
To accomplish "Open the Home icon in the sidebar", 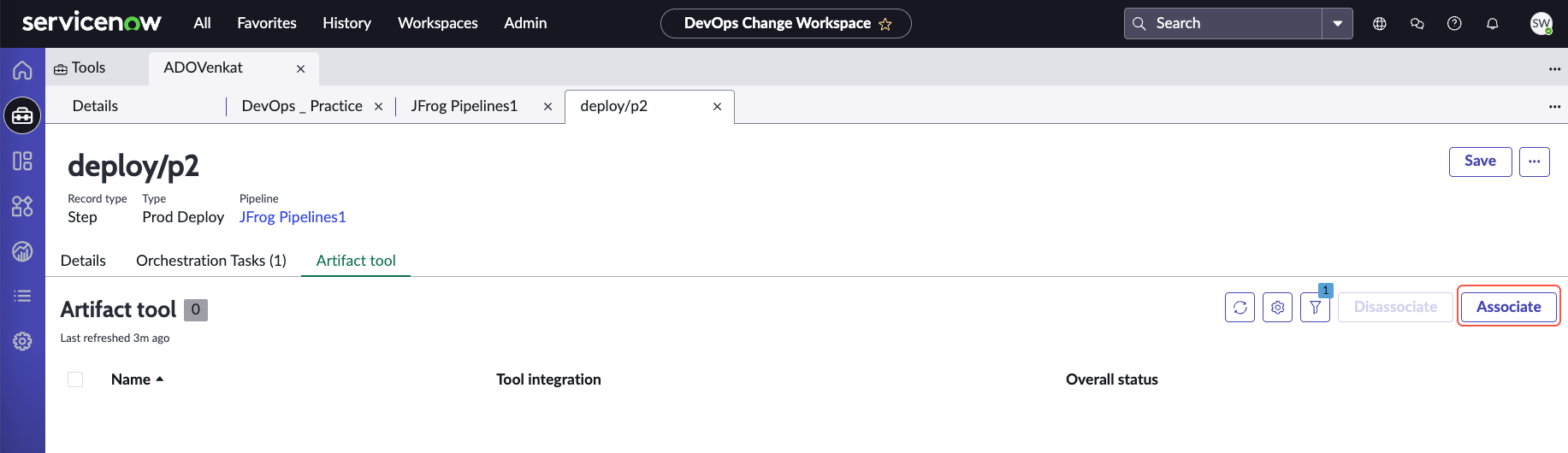I will point(22,70).
